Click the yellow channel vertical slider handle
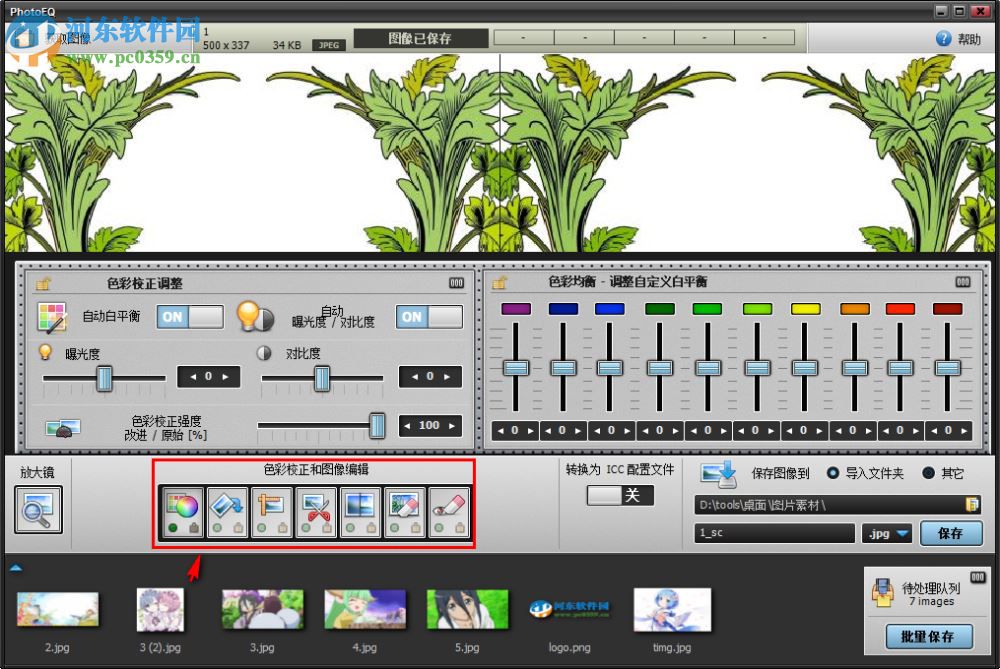Screen dimensions: 1000x669 coord(804,367)
